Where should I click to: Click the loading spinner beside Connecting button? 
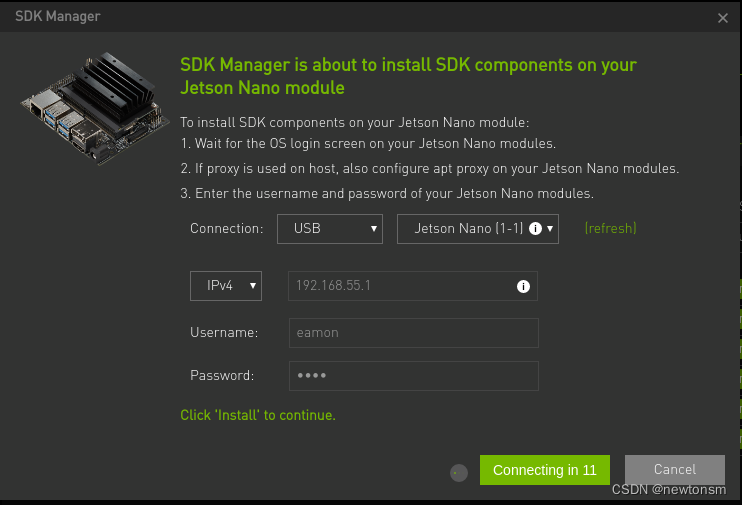[459, 472]
